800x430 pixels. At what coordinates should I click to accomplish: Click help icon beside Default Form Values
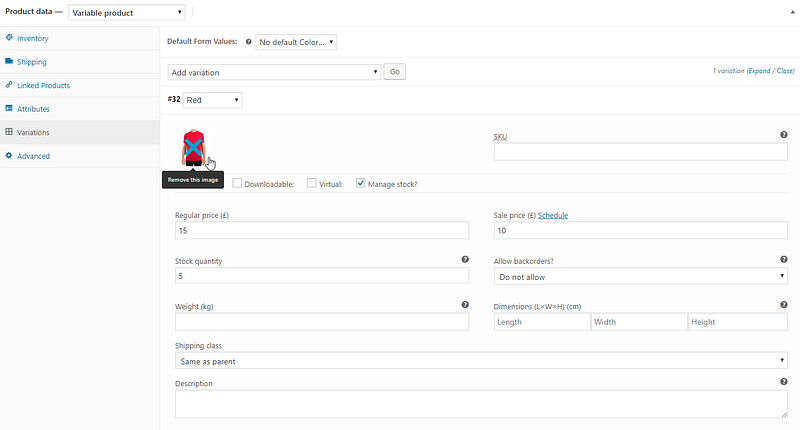pyautogui.click(x=248, y=42)
